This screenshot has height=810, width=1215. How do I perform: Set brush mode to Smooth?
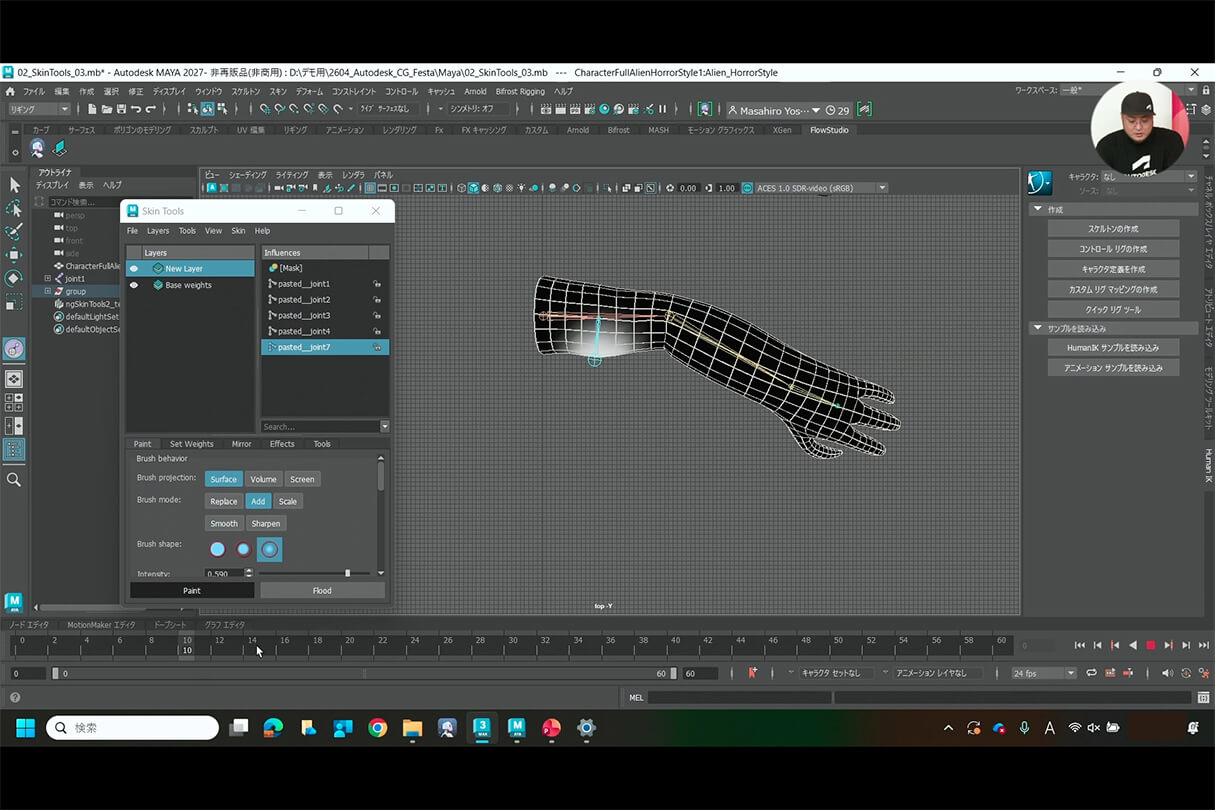(224, 523)
